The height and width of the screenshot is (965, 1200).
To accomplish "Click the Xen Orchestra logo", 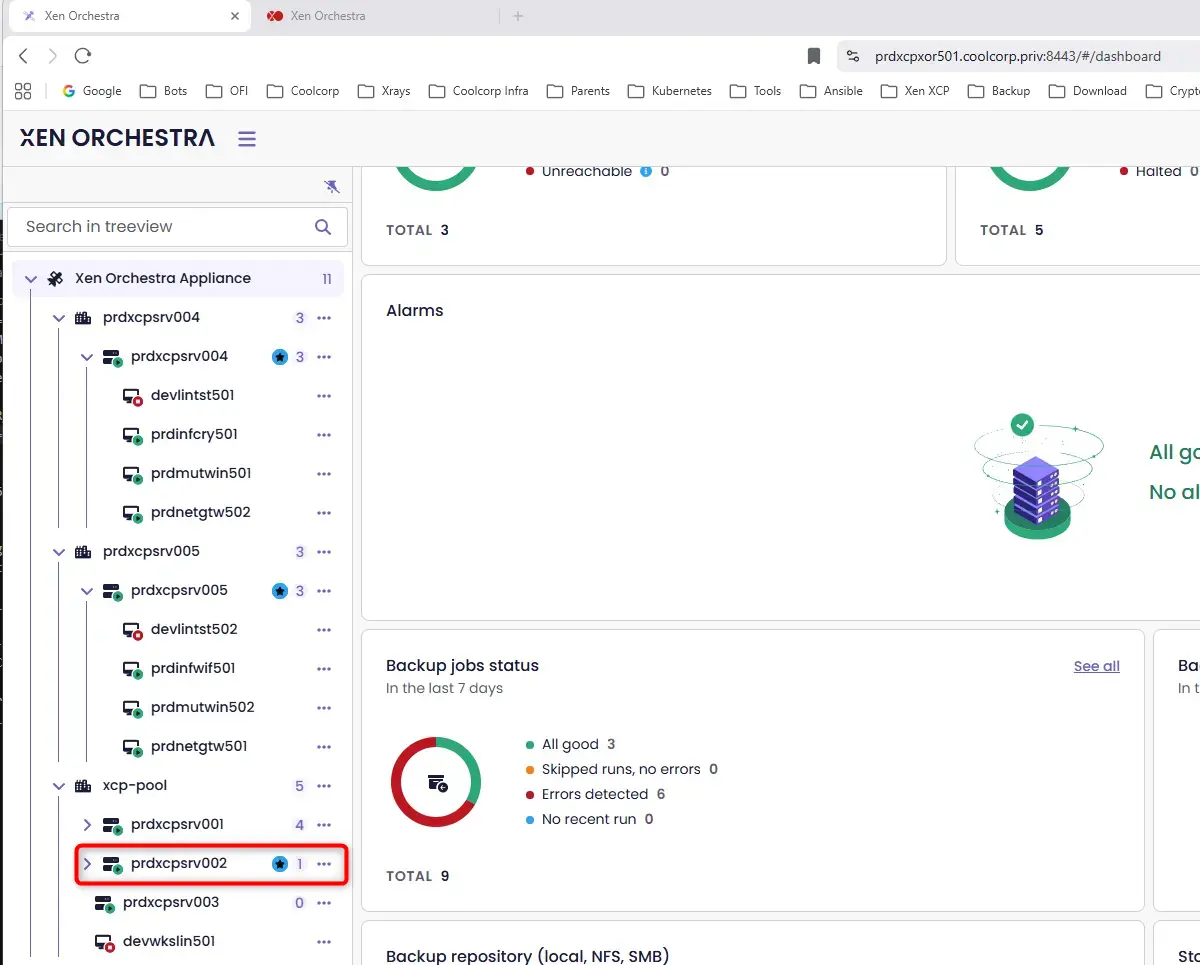I will tap(117, 138).
